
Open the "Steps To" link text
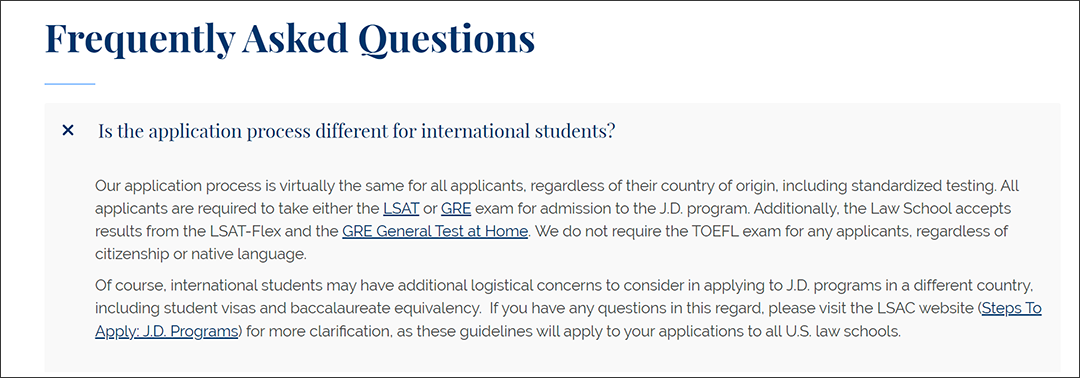tap(1012, 308)
